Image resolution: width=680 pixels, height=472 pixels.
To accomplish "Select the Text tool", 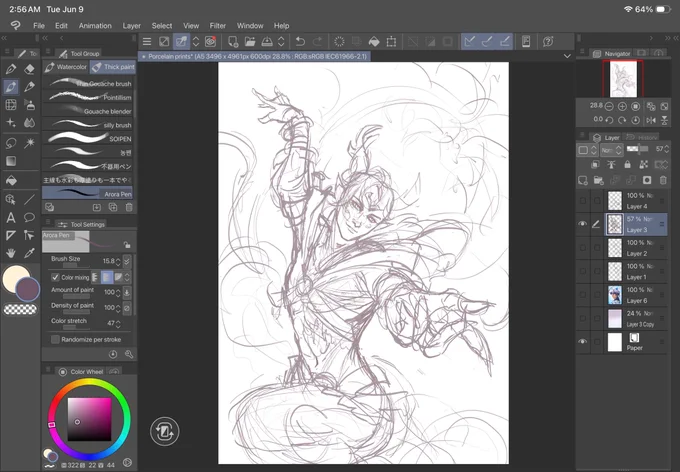I will 11,217.
